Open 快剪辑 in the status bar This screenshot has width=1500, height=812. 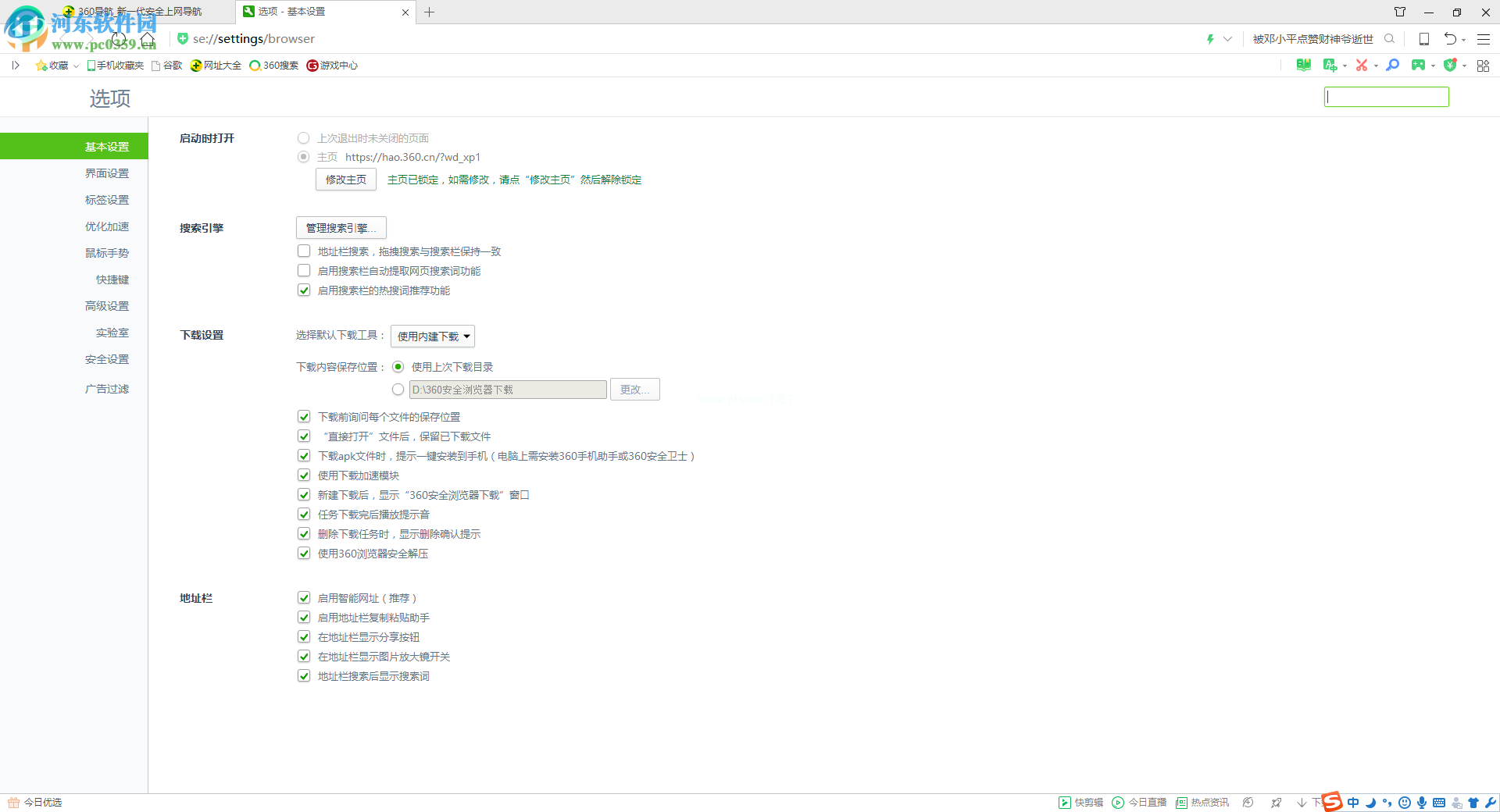pos(1081,803)
